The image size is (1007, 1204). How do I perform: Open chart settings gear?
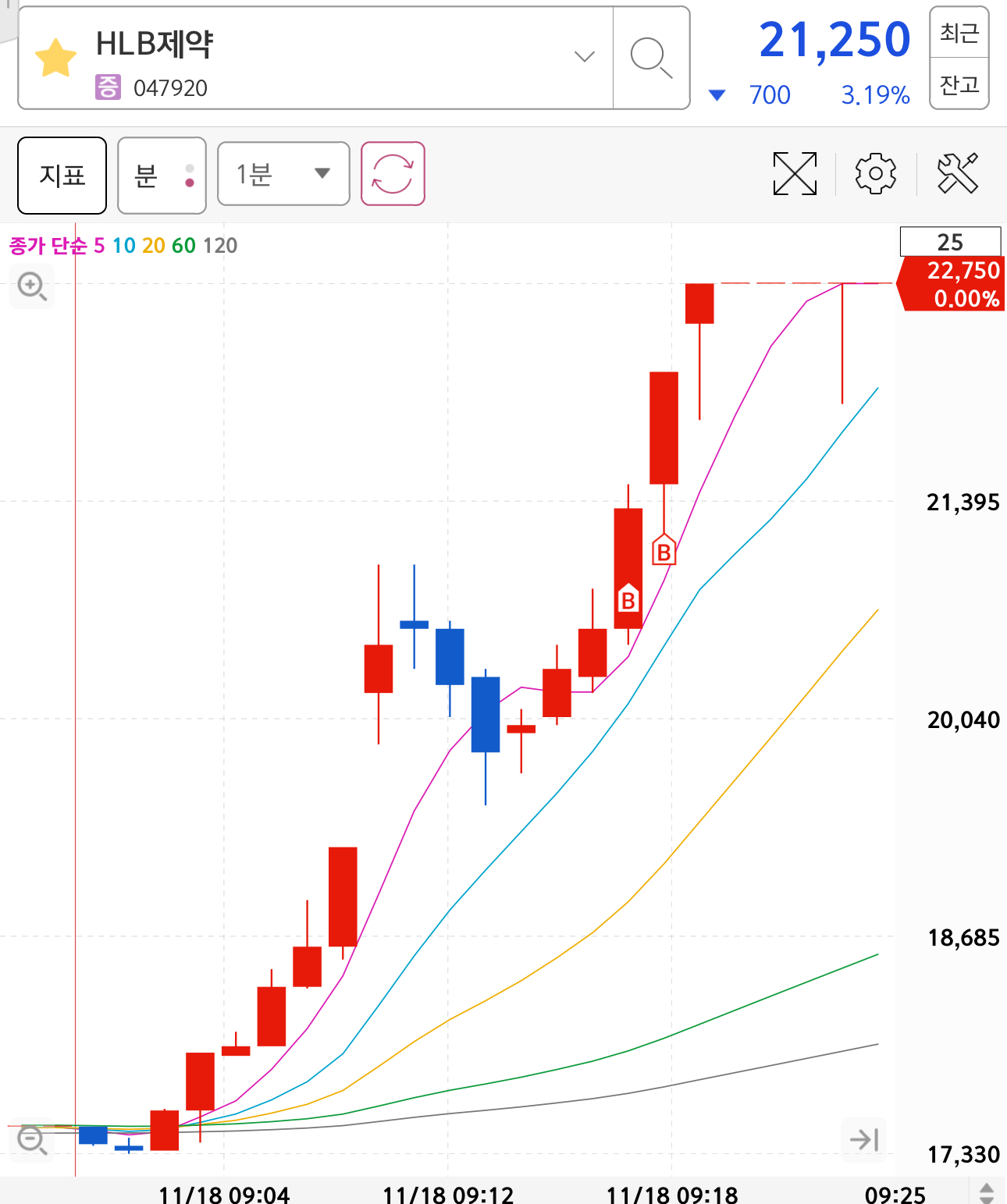(x=875, y=173)
